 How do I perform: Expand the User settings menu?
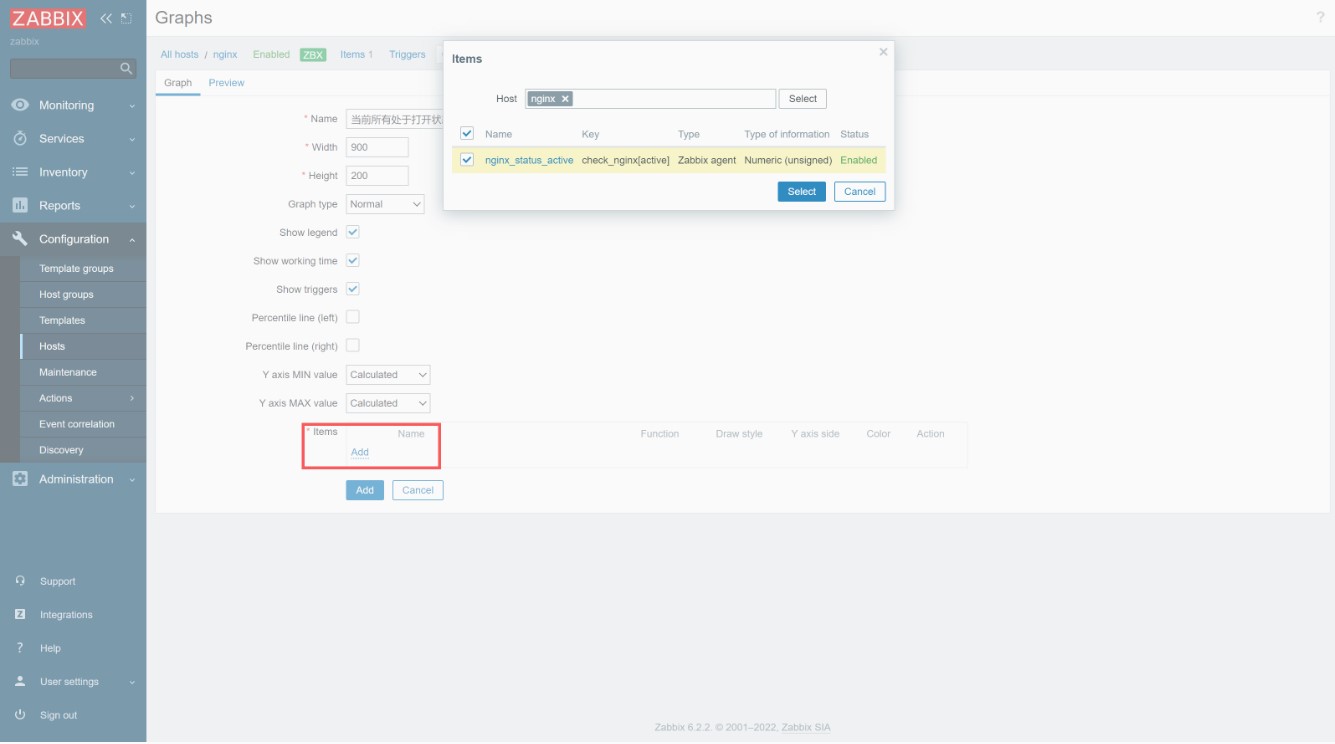pos(132,682)
